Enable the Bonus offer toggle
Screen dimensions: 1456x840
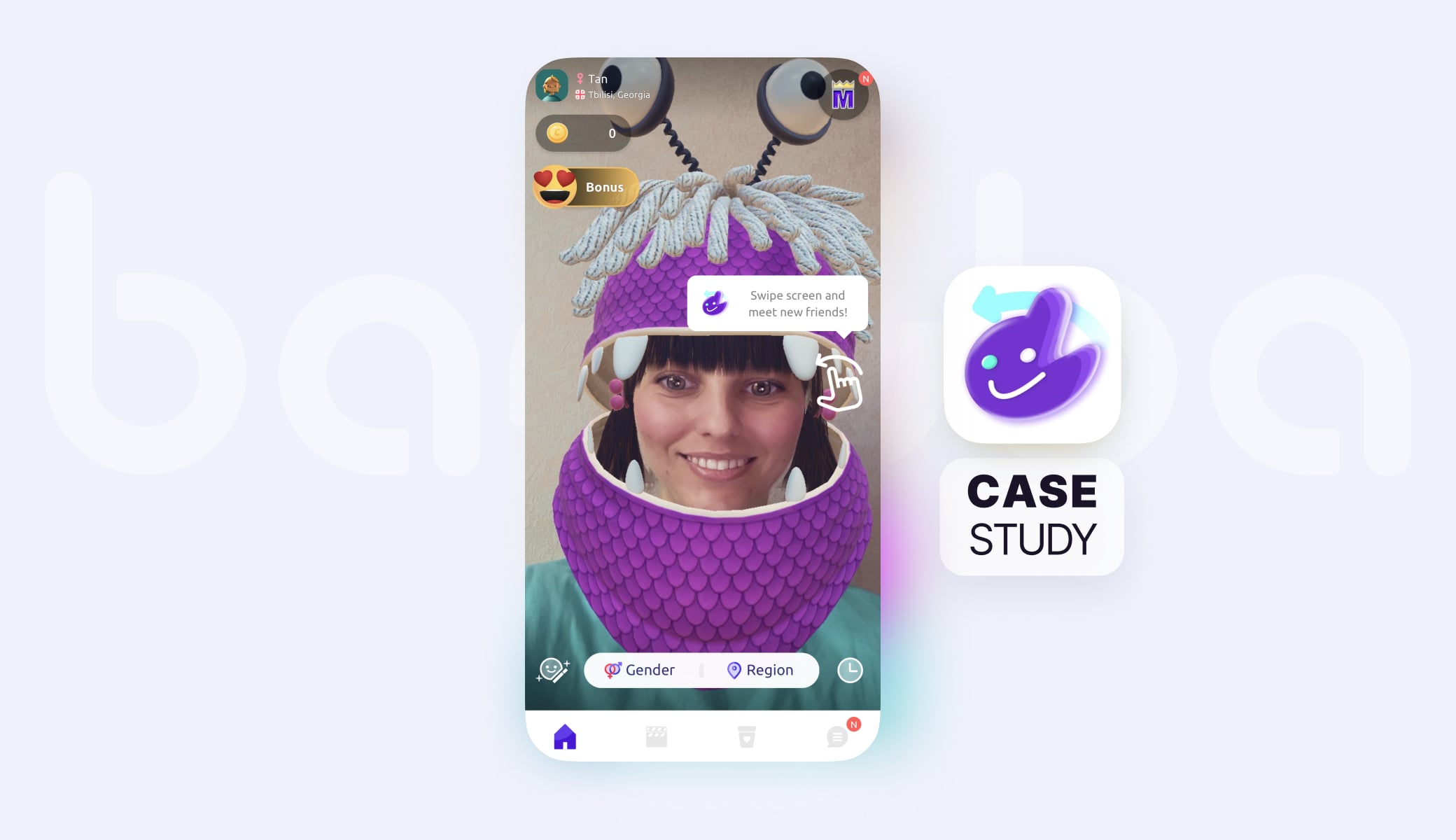tap(584, 187)
